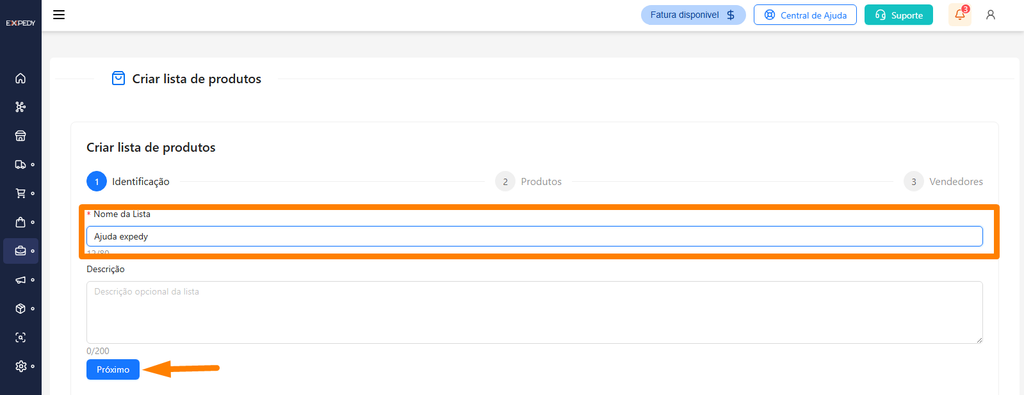Open the hamburger menu

(59, 14)
